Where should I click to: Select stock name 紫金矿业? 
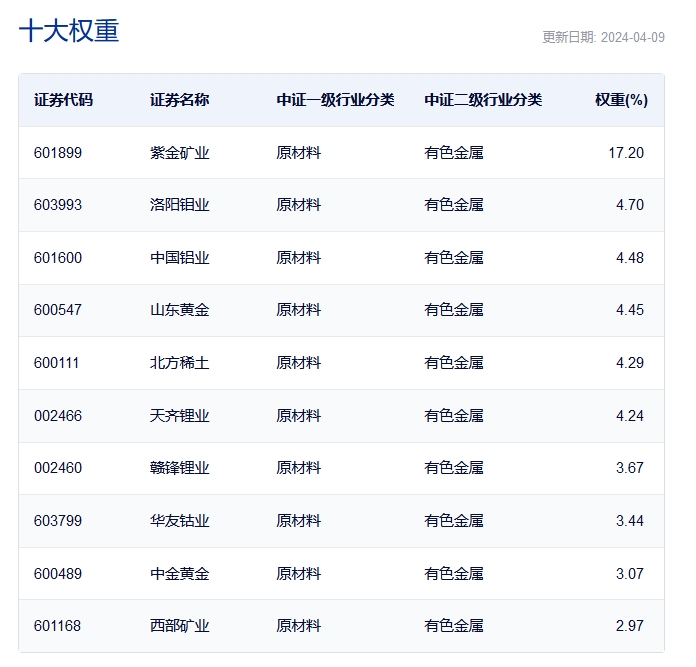point(179,153)
